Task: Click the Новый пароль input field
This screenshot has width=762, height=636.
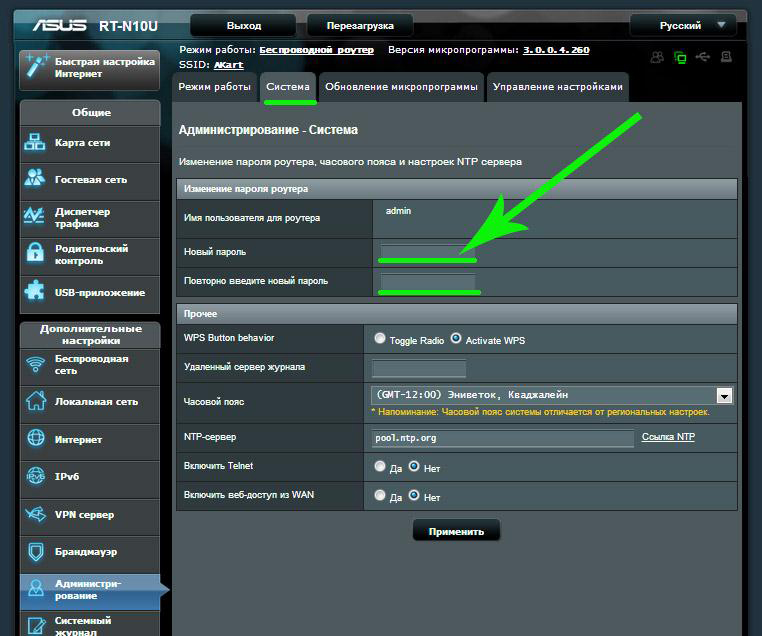Action: click(425, 250)
